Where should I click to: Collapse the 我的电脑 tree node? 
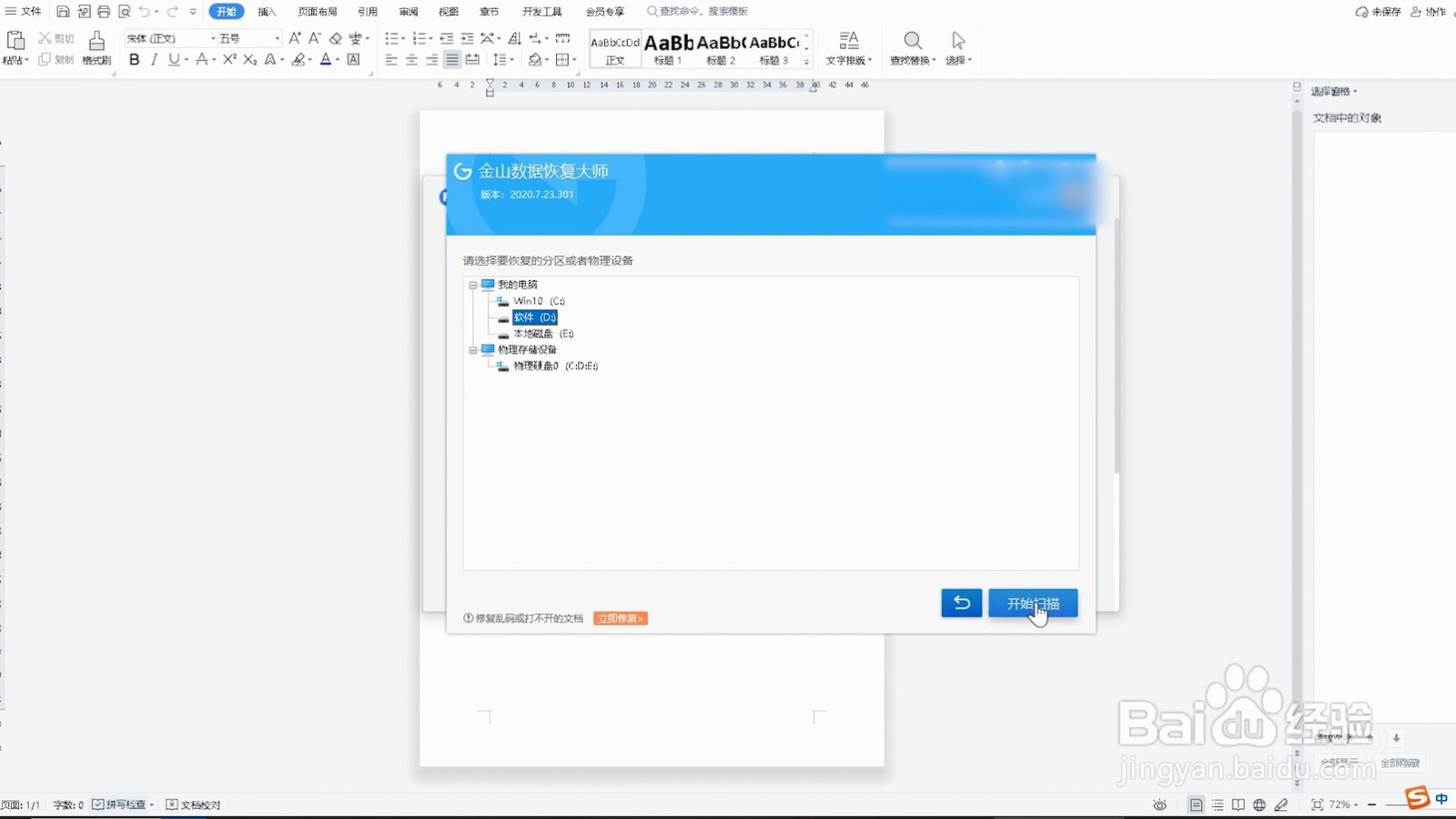pos(473,285)
